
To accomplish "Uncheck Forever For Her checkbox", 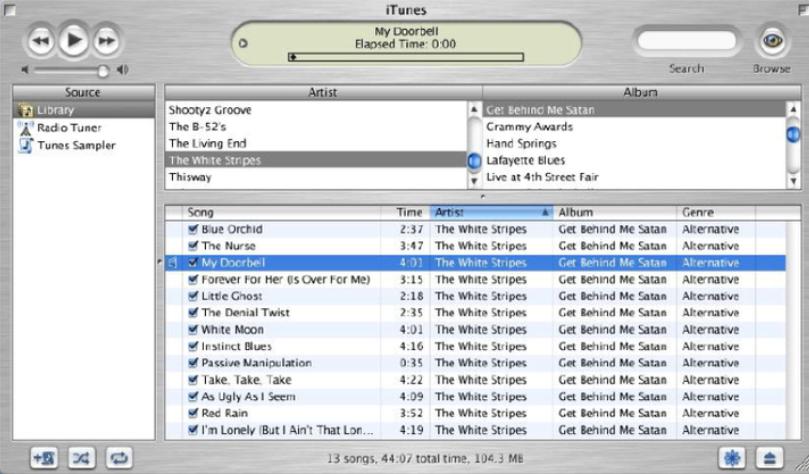I will (x=193, y=279).
